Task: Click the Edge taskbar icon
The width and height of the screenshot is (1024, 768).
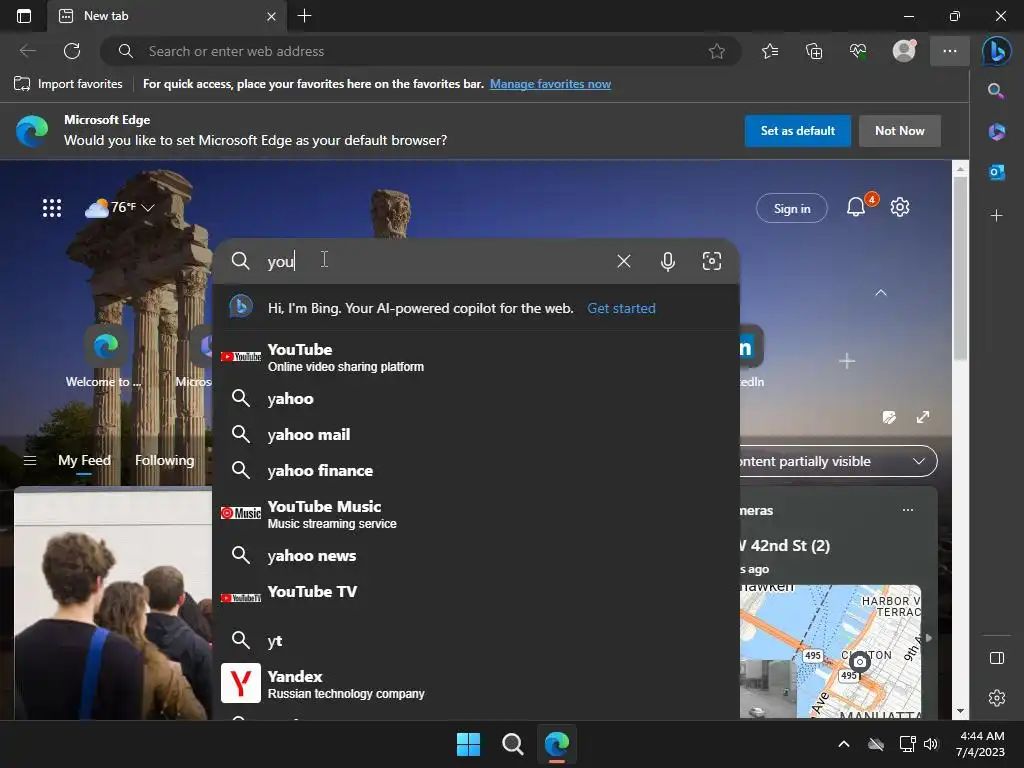Action: tap(556, 744)
